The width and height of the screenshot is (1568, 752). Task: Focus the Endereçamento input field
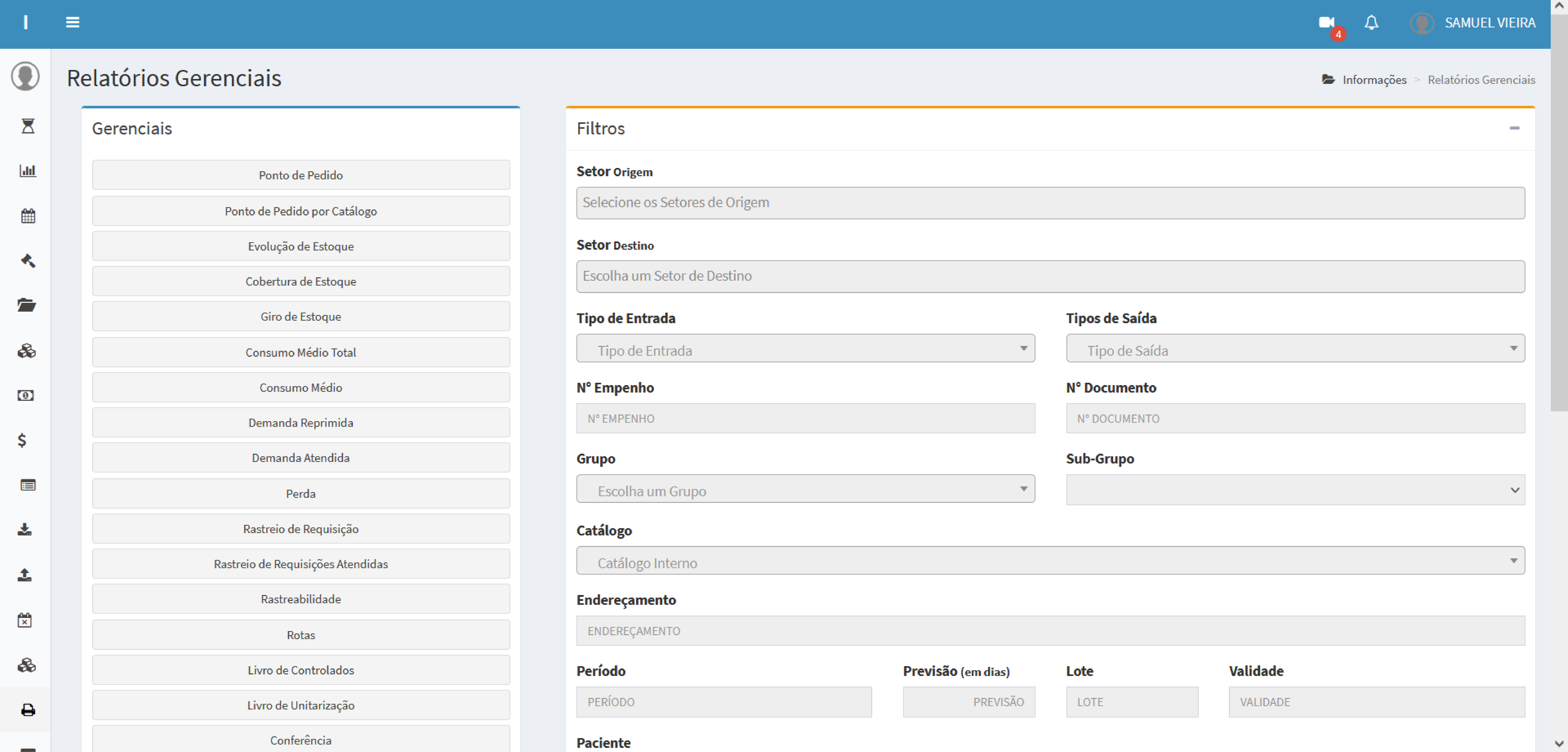pyautogui.click(x=1051, y=631)
